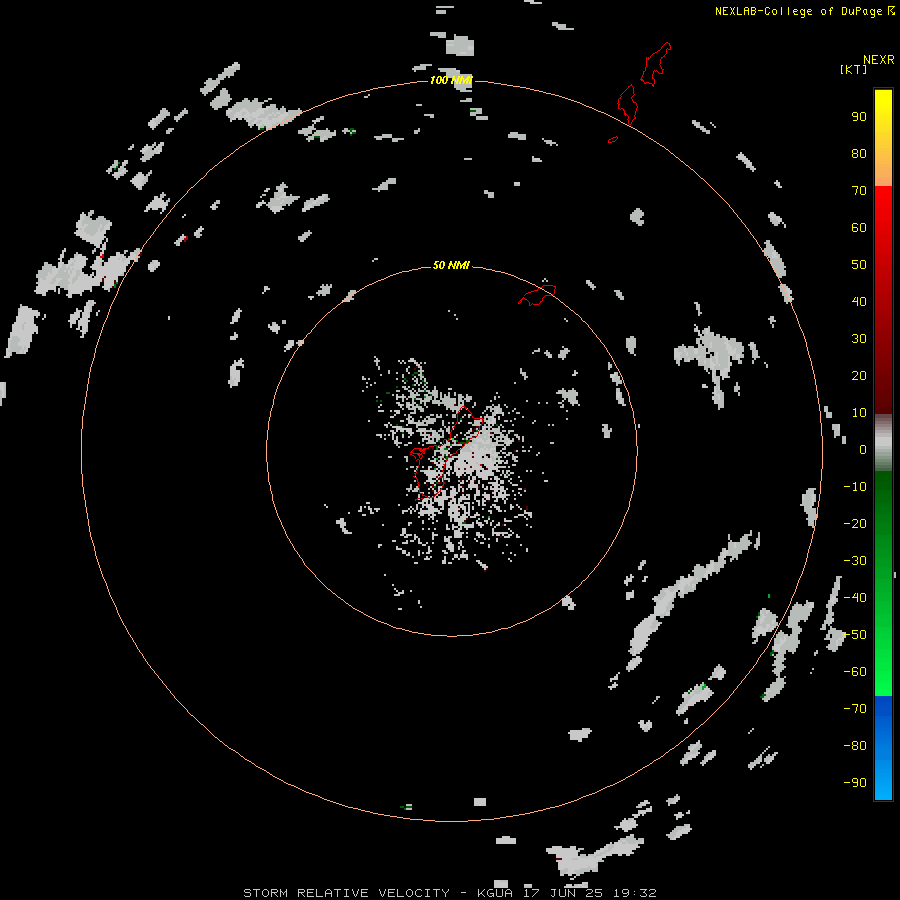Click the 80 knot scale value
The image size is (900, 900).
pyautogui.click(x=859, y=154)
